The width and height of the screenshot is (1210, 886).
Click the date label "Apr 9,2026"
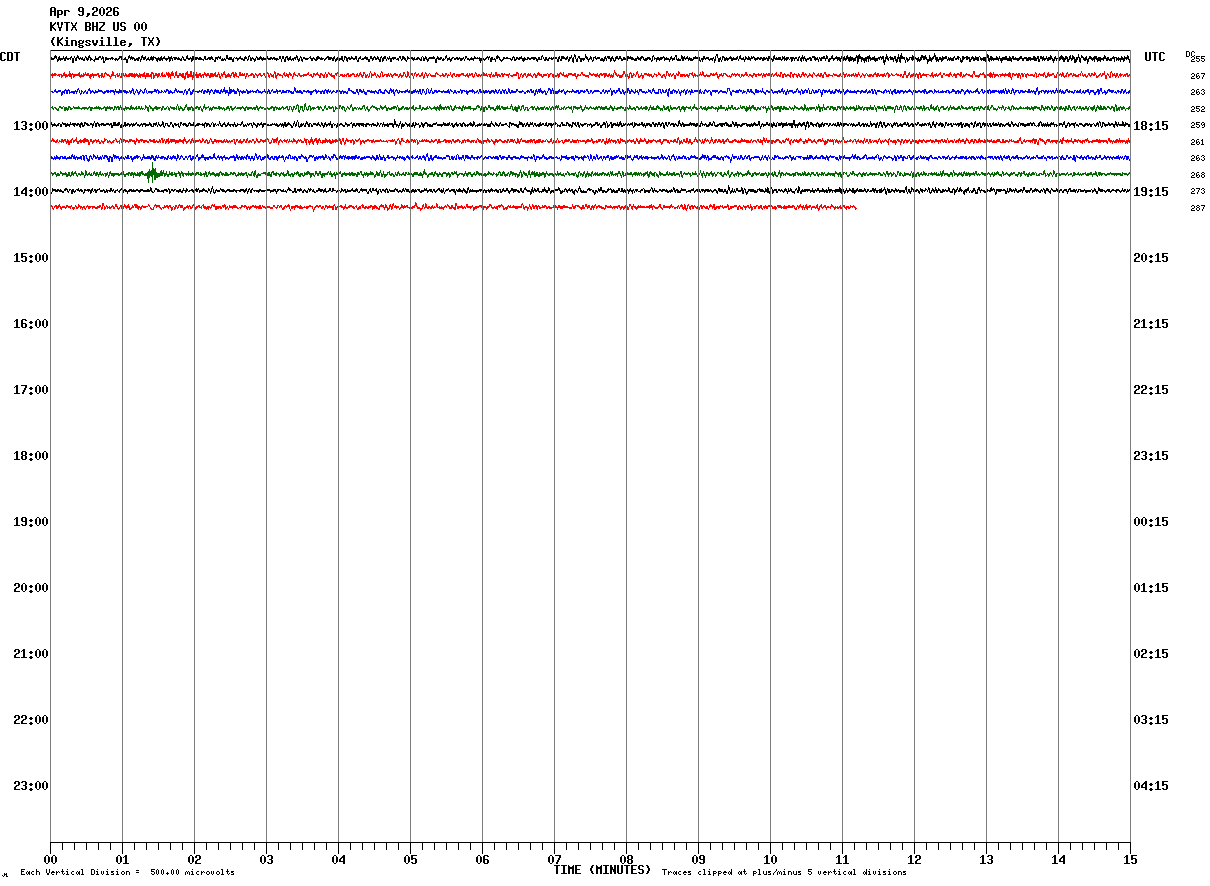(84, 12)
